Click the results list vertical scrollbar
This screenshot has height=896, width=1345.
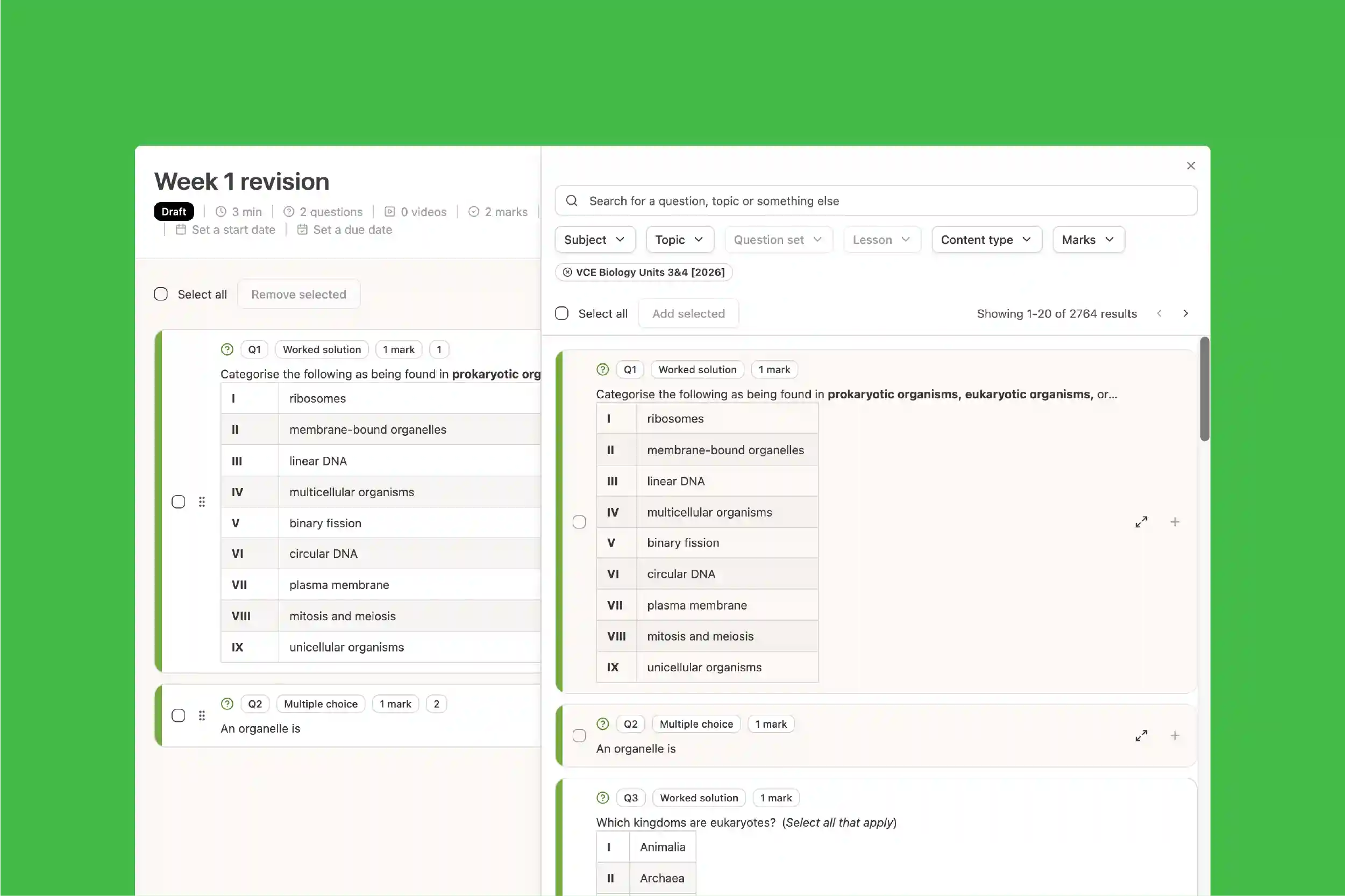coord(1205,389)
